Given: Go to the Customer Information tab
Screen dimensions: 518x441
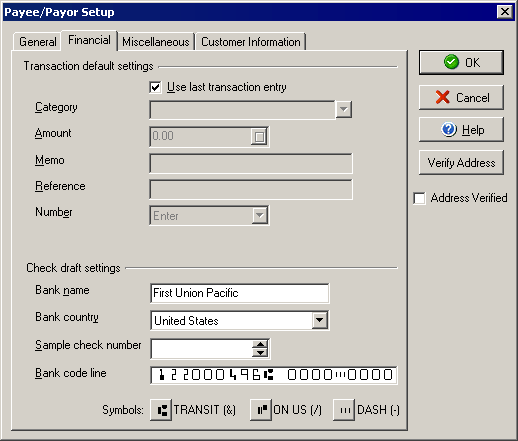Looking at the screenshot, I should pyautogui.click(x=251, y=42).
